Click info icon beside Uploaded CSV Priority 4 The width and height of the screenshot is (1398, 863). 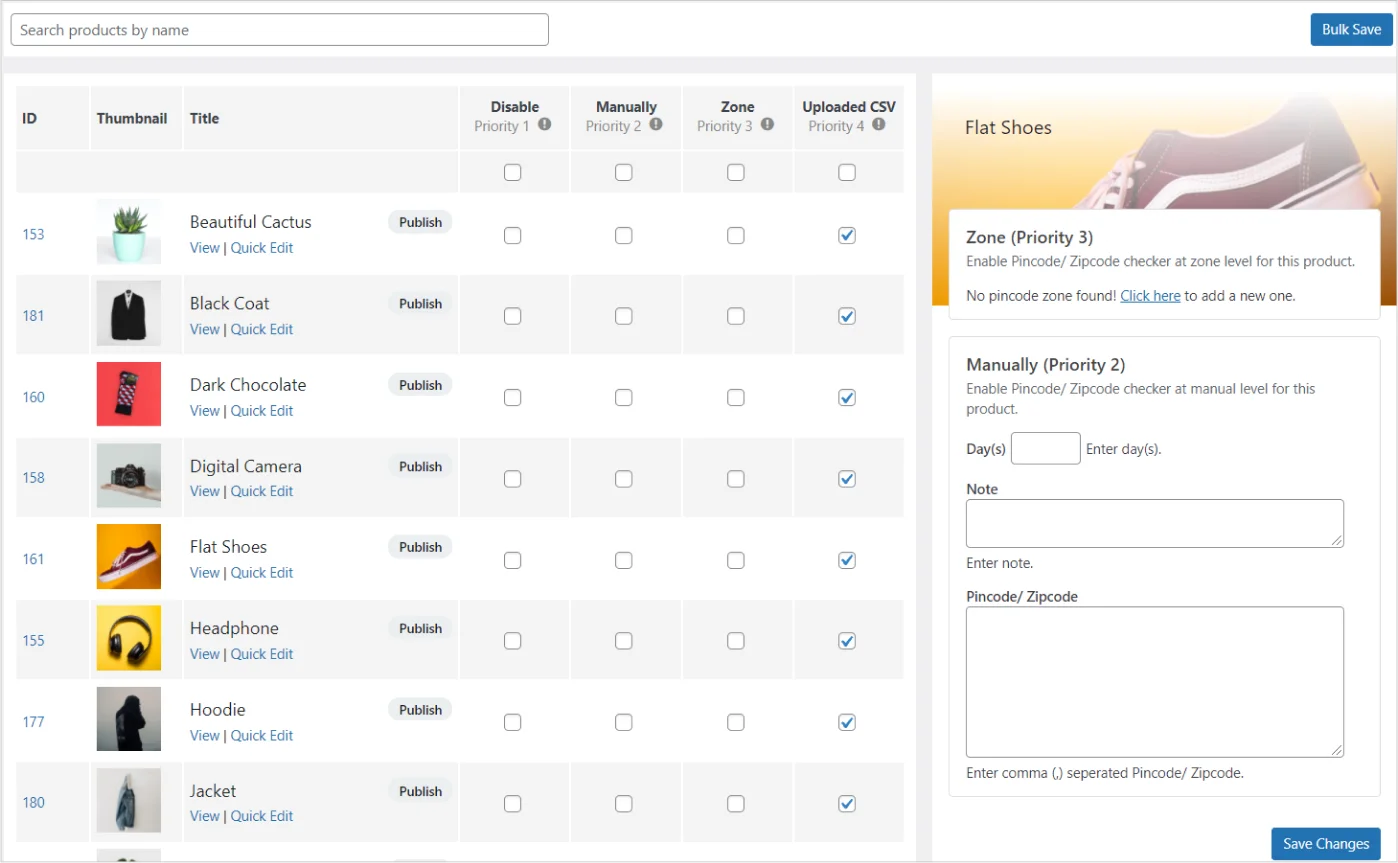[x=878, y=125]
